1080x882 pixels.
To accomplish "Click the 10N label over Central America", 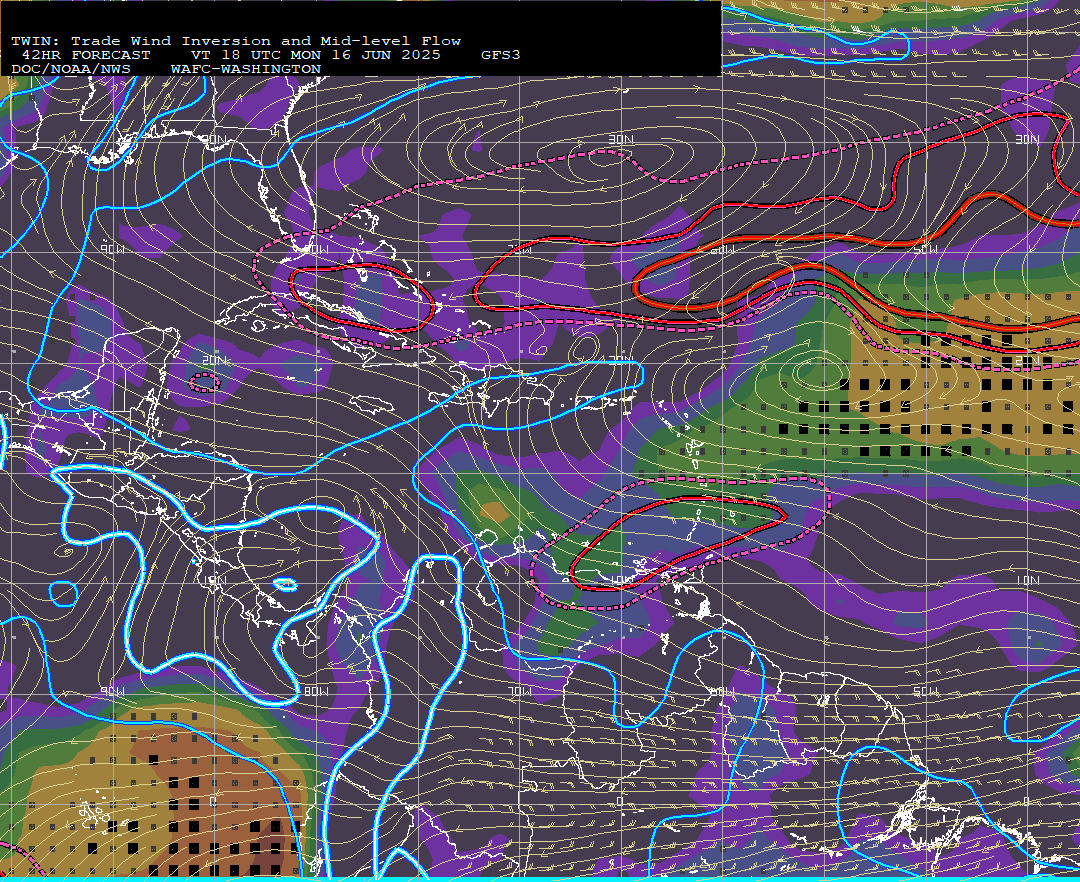I will coord(214,580).
